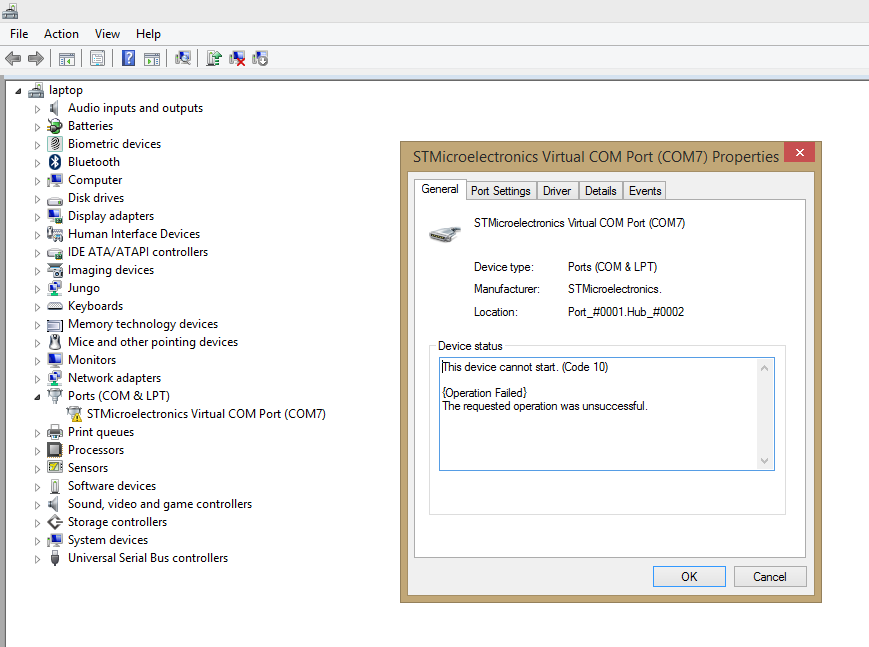This screenshot has height=647, width=869.
Task: Open the View menu
Action: click(x=107, y=34)
